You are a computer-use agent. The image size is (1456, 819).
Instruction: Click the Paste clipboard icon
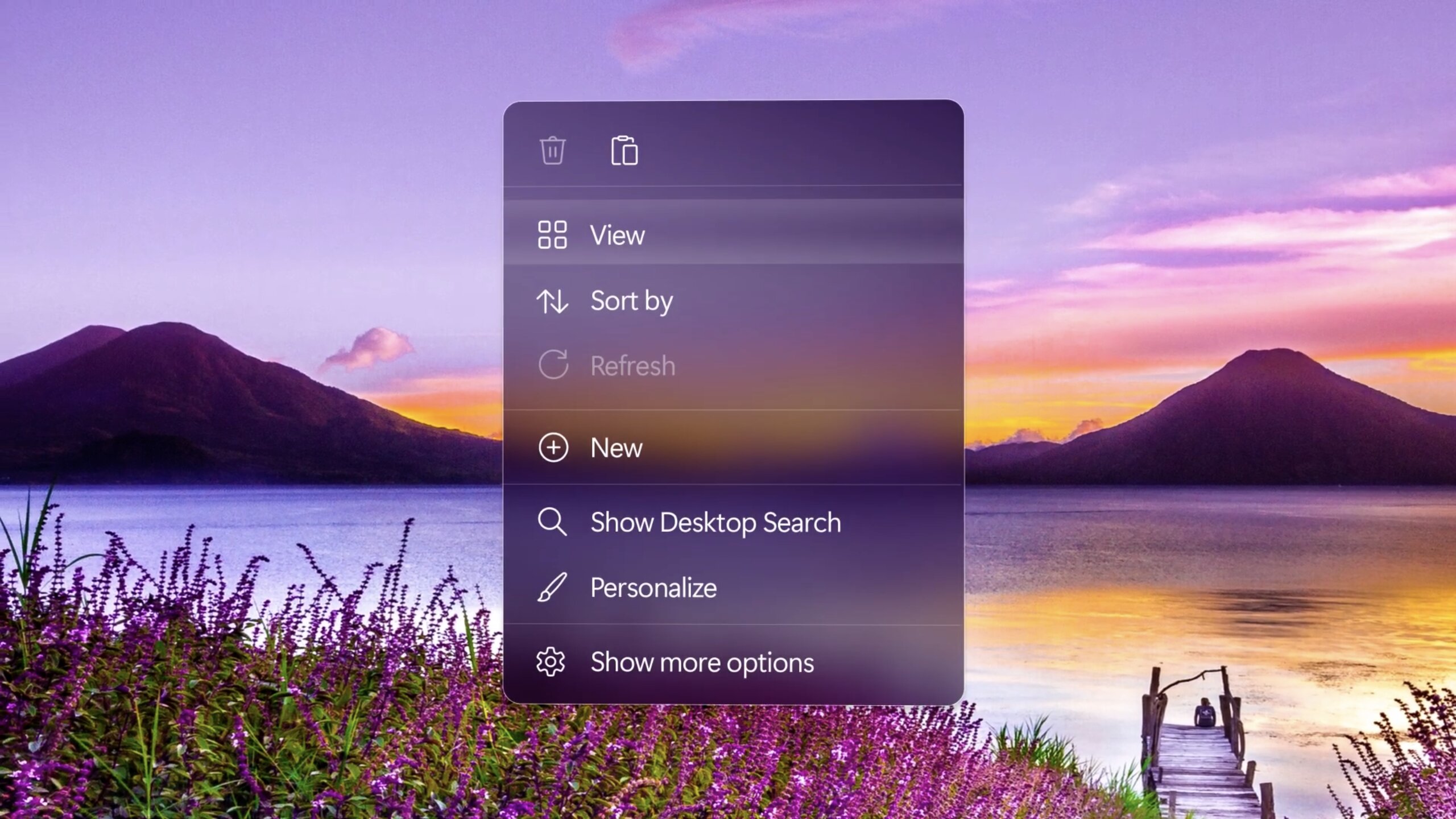point(624,151)
